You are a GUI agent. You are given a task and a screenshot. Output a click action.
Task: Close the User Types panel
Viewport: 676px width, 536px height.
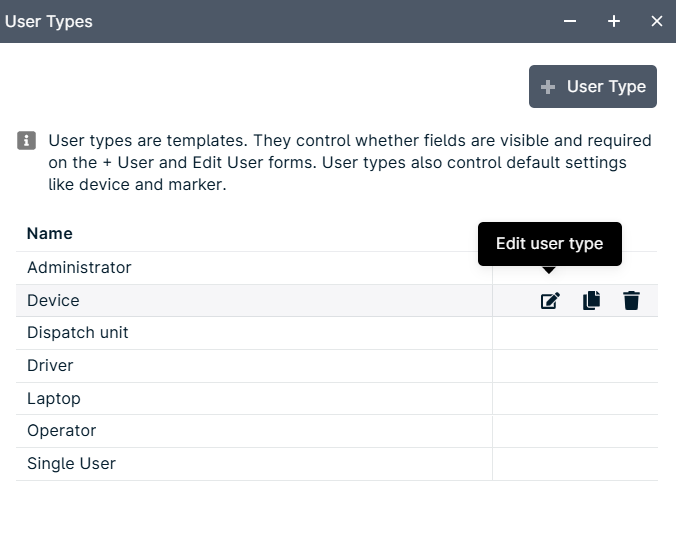[x=657, y=21]
